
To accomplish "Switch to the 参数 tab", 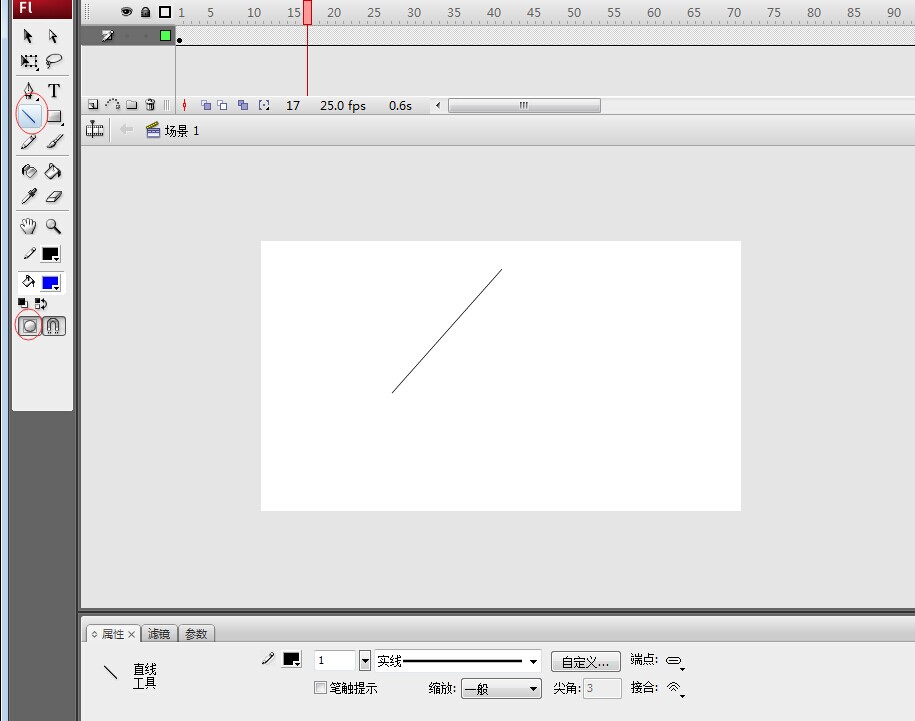I will [x=196, y=634].
